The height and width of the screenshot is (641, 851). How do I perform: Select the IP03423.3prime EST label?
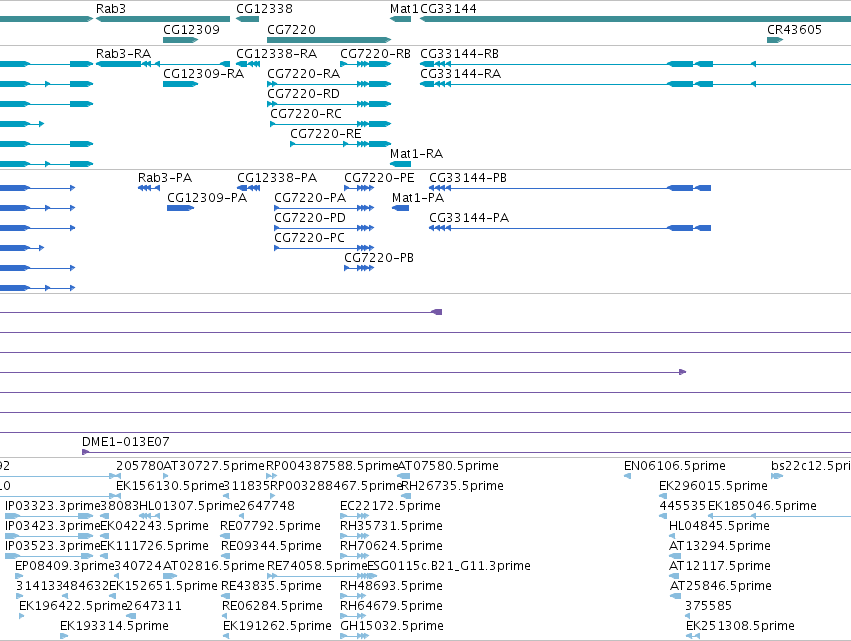pyautogui.click(x=53, y=526)
